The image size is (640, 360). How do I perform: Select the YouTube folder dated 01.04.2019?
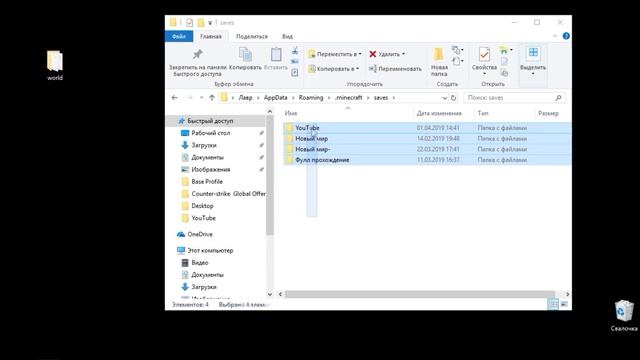(427, 128)
